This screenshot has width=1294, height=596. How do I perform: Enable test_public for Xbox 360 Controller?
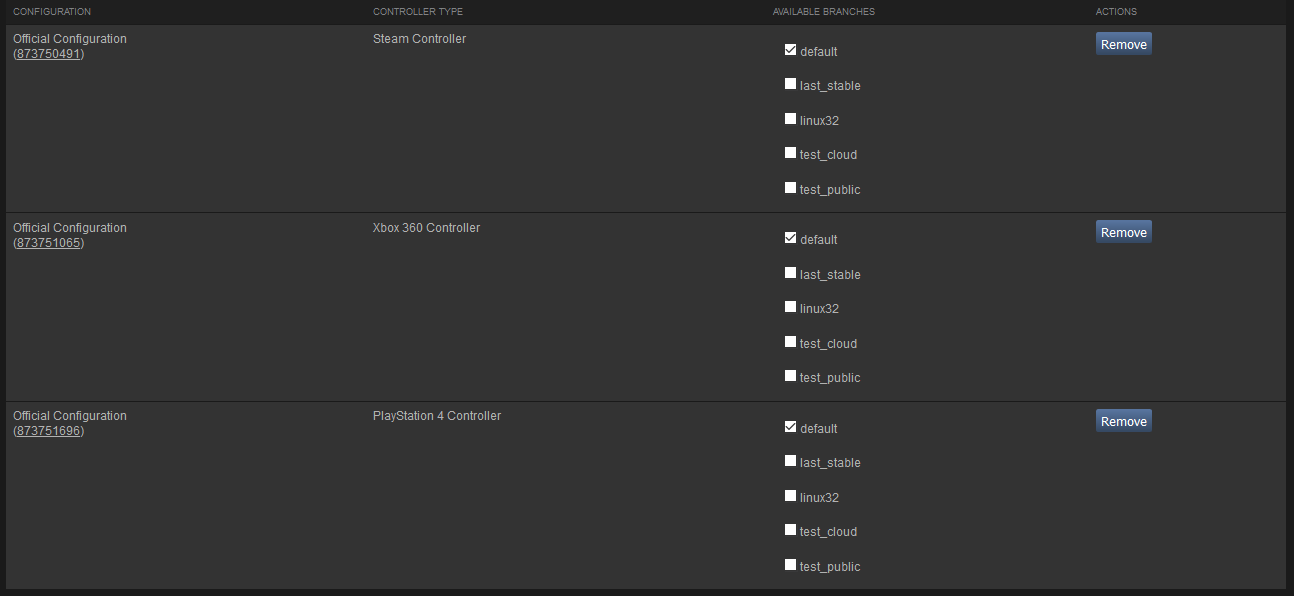pyautogui.click(x=791, y=376)
